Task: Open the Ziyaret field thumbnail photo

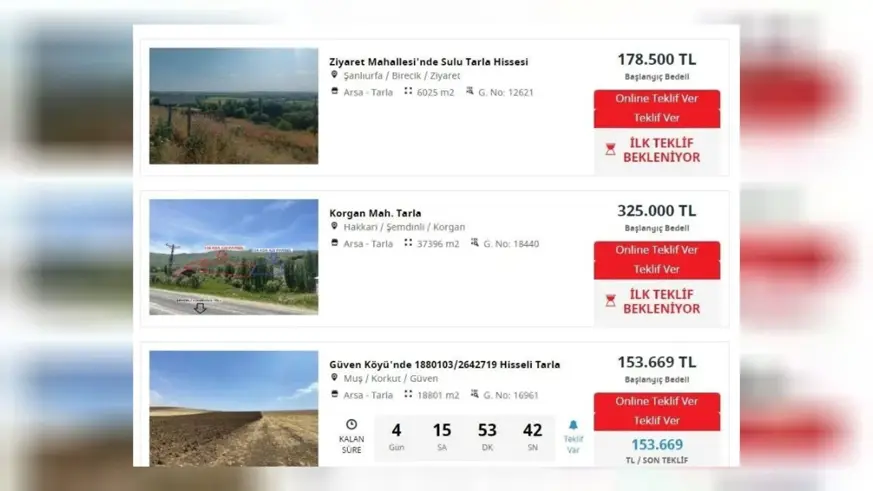Action: (x=234, y=106)
